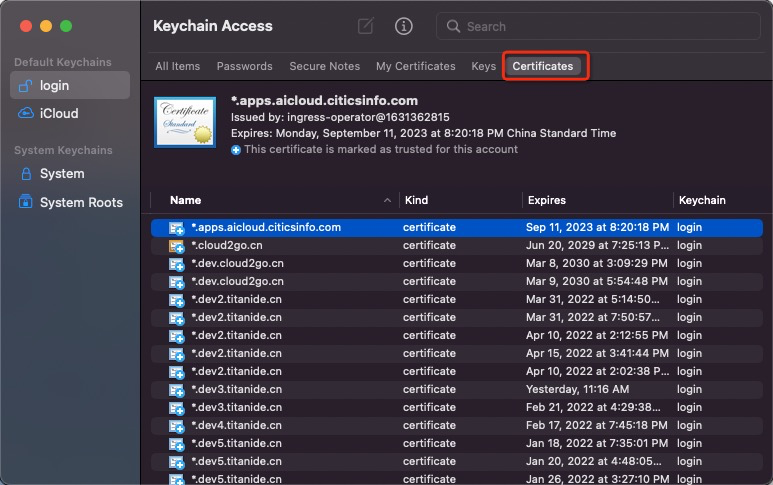Image resolution: width=773 pixels, height=485 pixels.
Task: Open the Passwords tab
Action: [244, 67]
